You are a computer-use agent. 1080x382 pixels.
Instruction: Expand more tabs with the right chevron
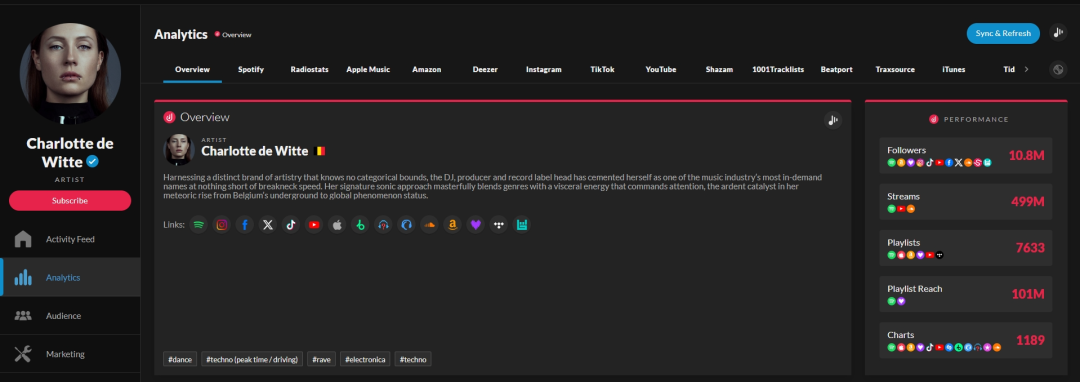(x=1026, y=70)
